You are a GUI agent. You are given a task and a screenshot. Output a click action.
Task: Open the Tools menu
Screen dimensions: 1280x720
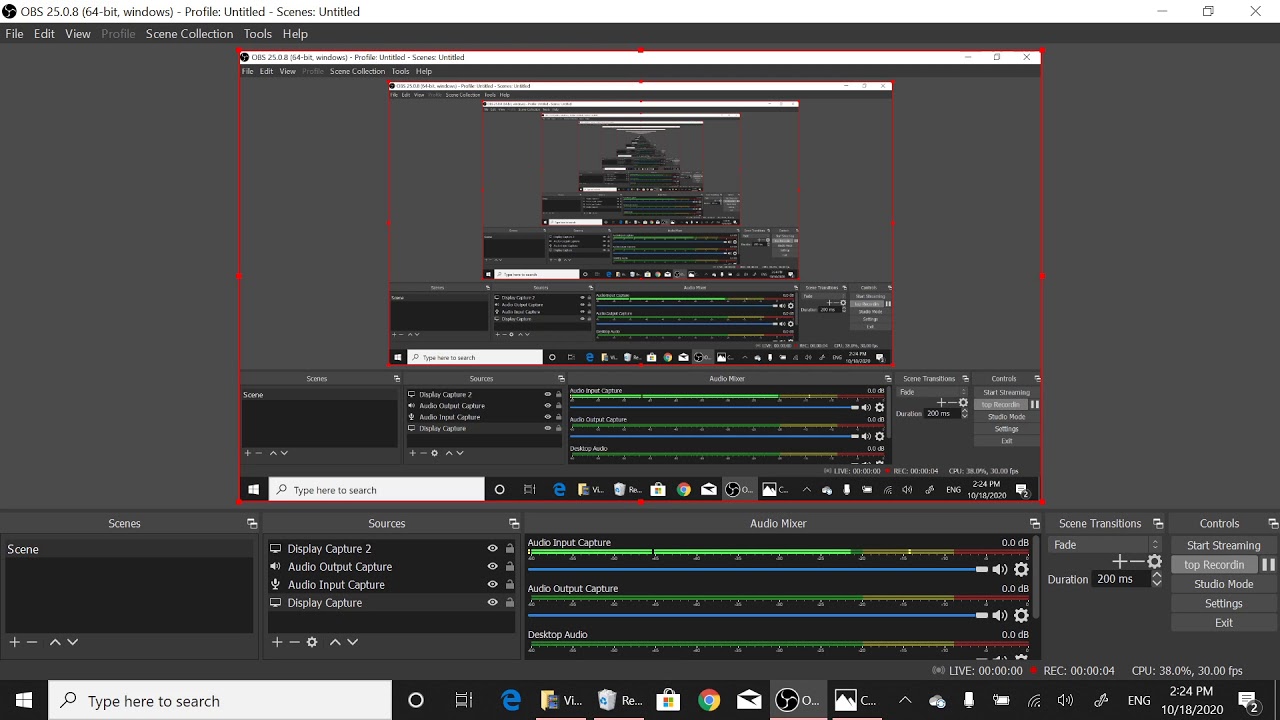click(258, 34)
